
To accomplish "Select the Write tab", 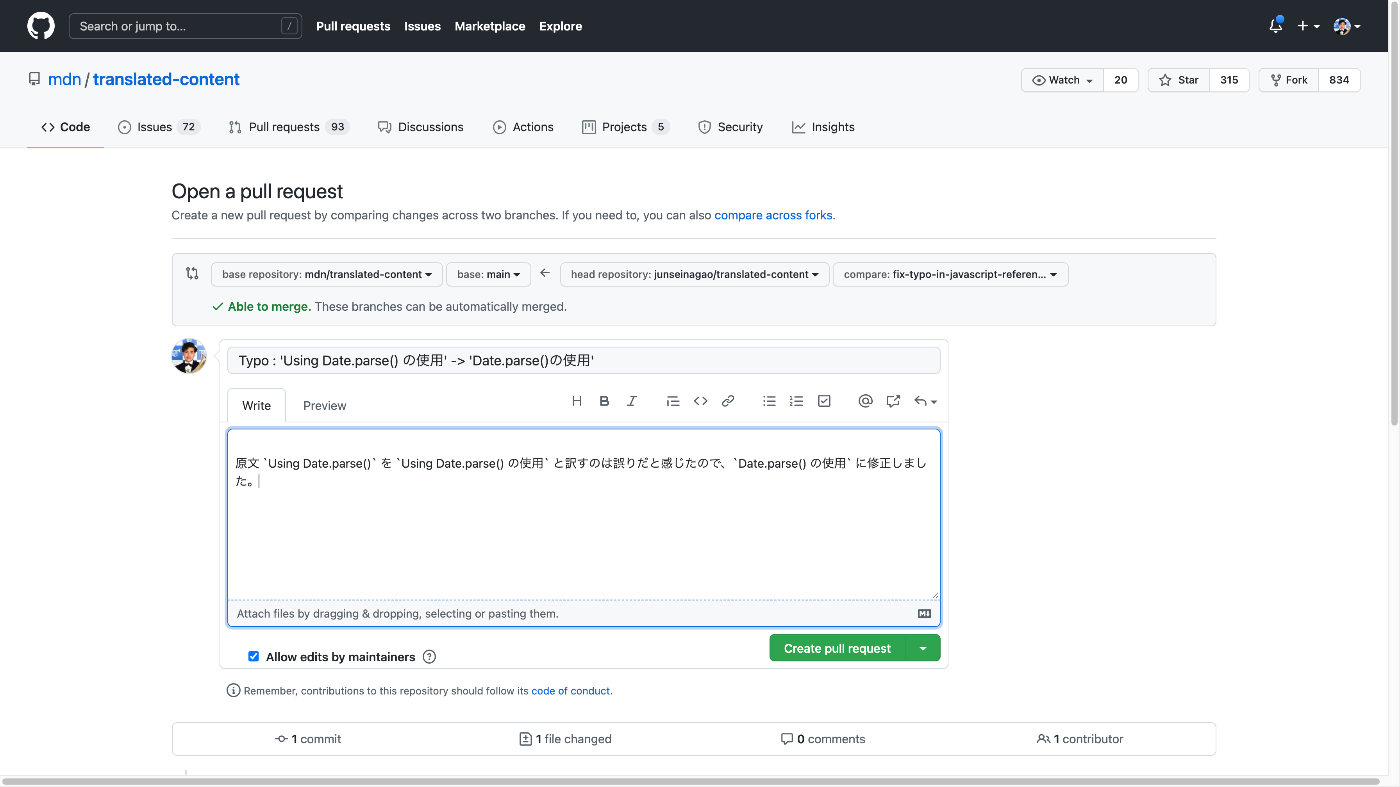I will click(256, 405).
